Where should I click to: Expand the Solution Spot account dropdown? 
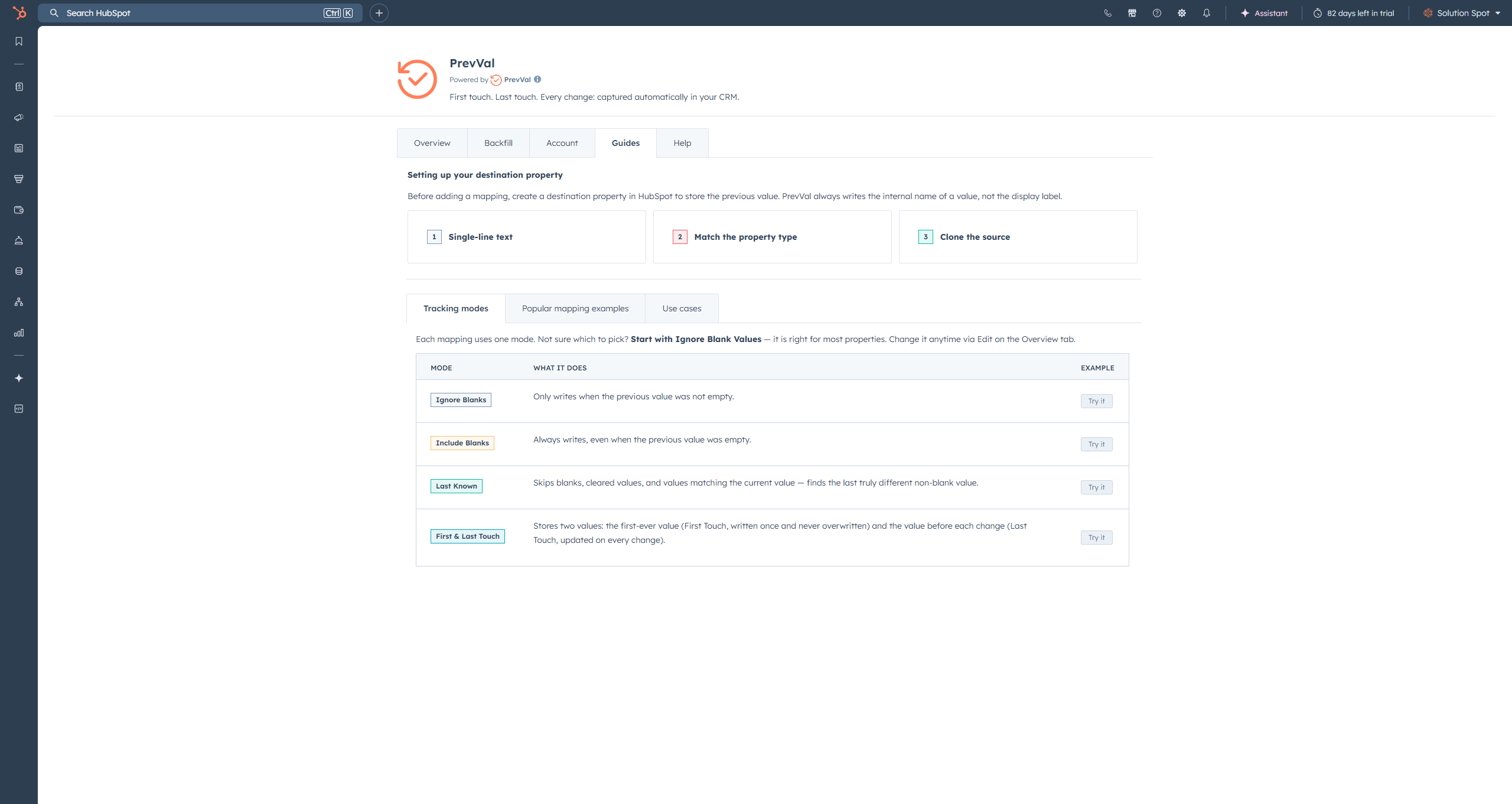tap(1462, 13)
